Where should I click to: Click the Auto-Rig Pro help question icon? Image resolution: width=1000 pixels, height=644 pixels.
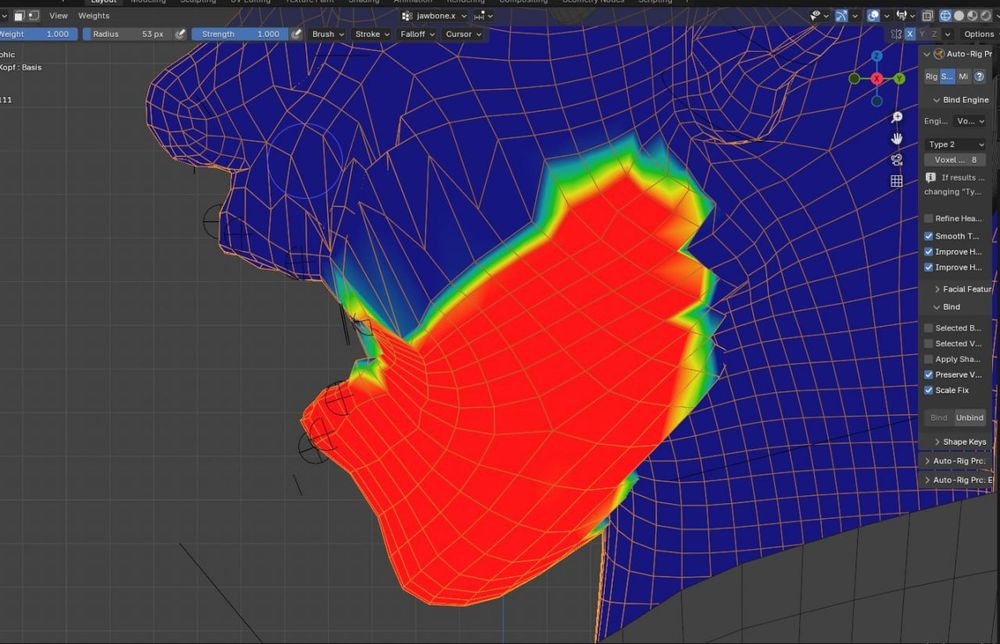pos(979,76)
